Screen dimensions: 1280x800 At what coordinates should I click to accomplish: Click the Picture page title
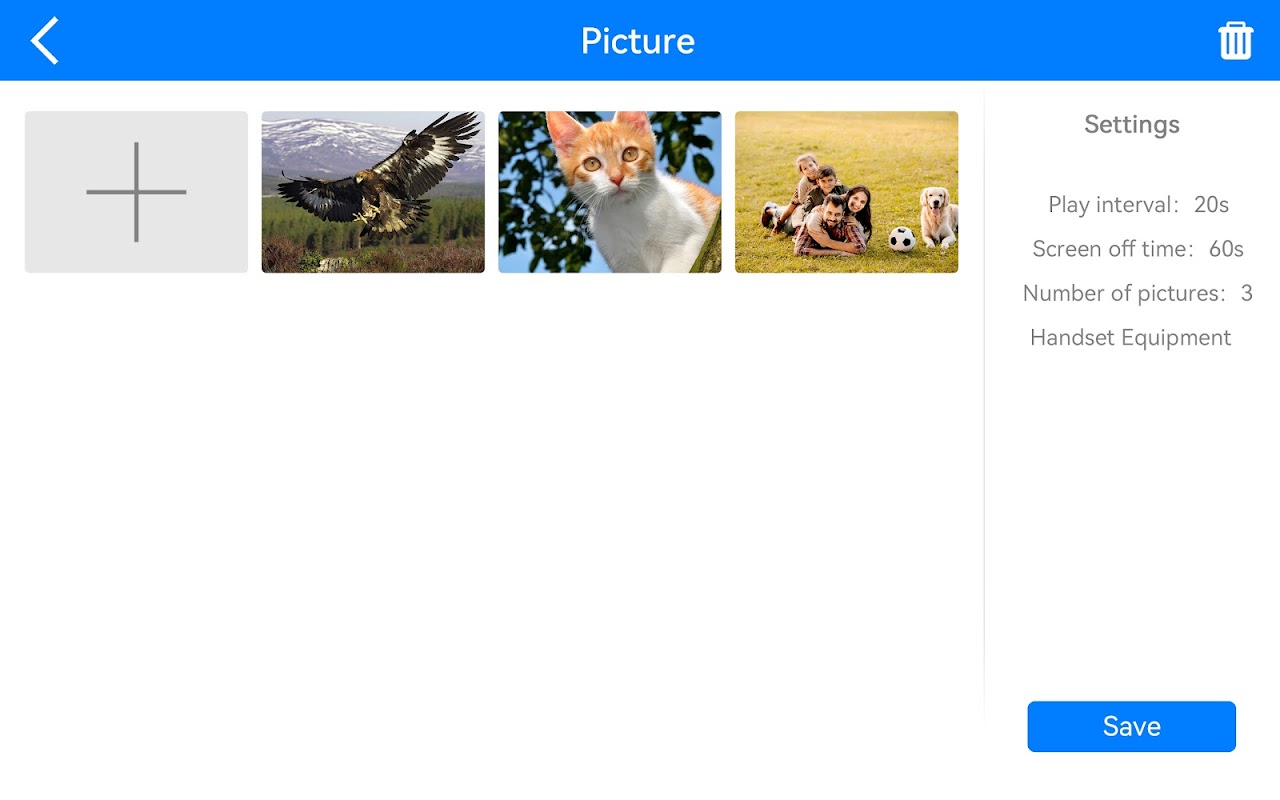638,41
